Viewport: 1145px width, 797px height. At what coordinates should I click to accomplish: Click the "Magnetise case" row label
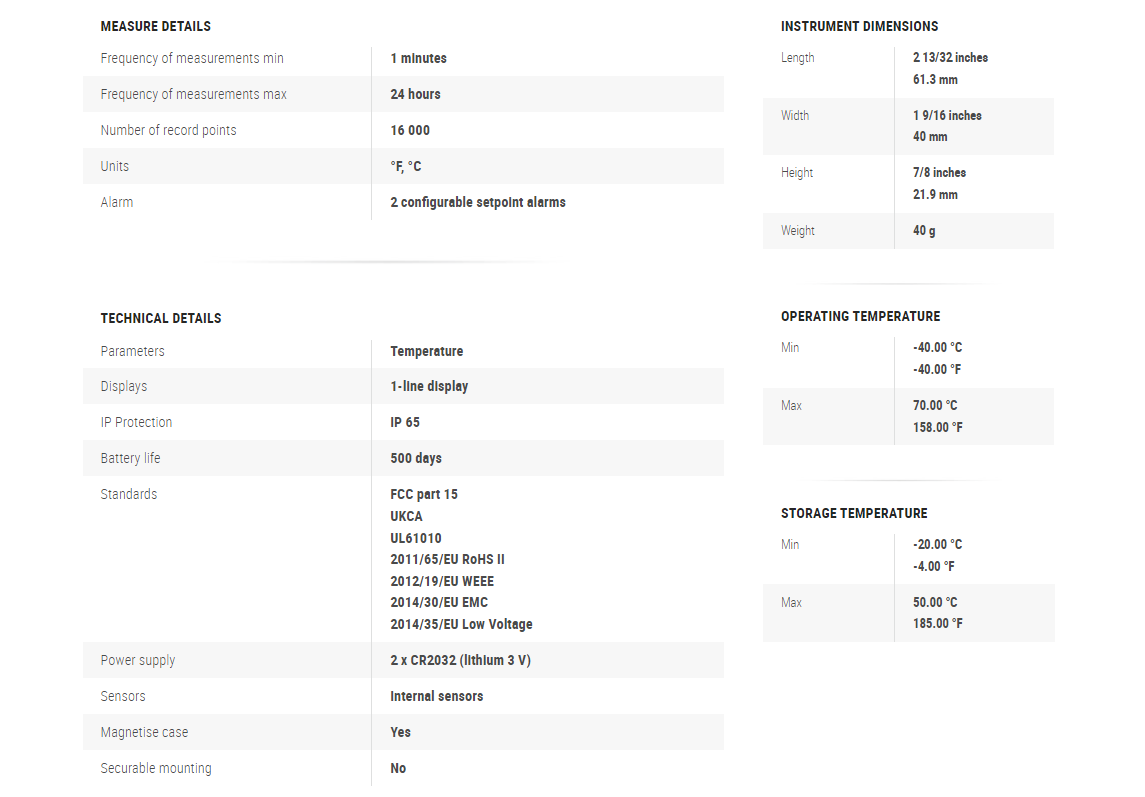click(144, 732)
